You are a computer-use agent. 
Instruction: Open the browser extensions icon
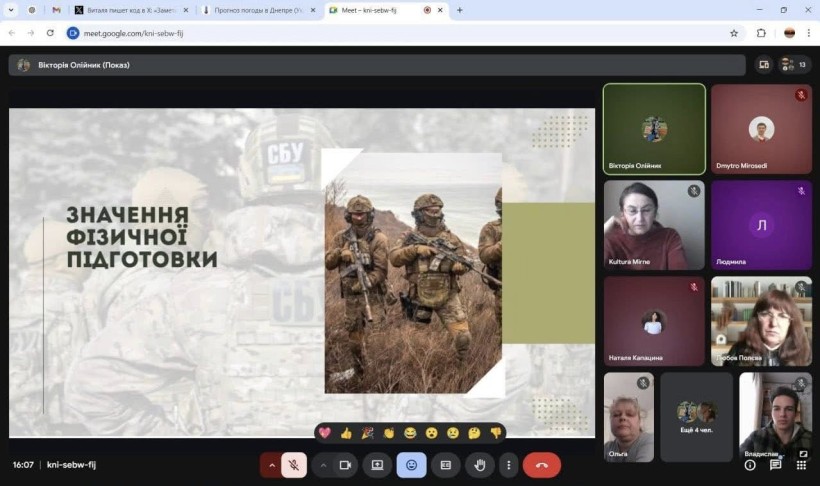761,33
